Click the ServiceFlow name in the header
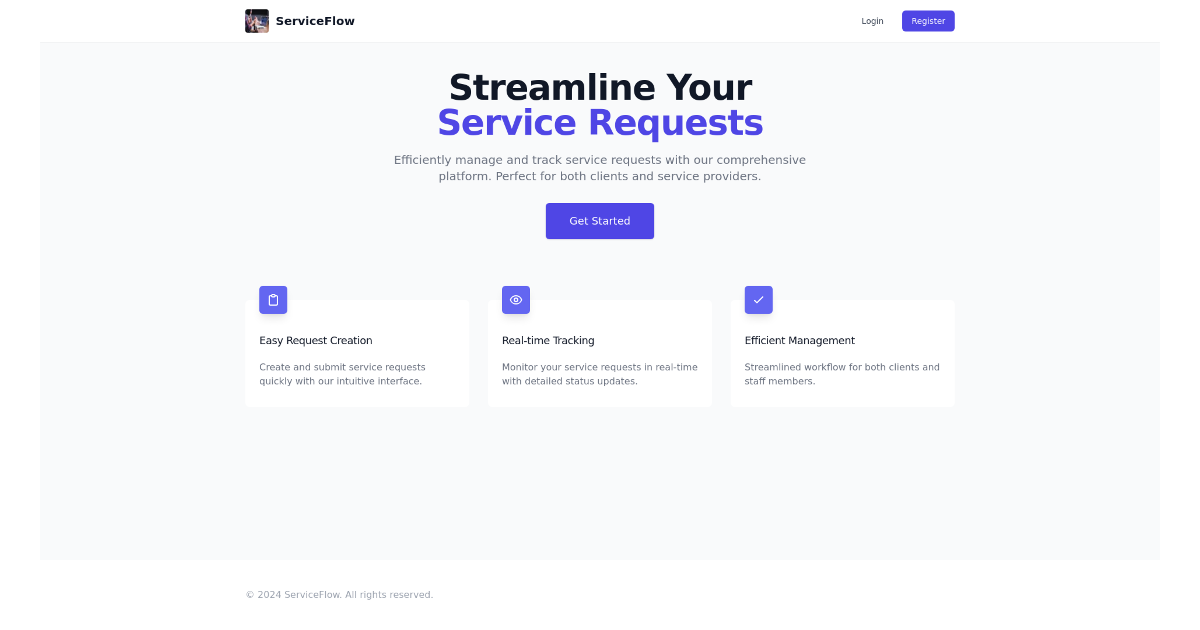 (315, 20)
